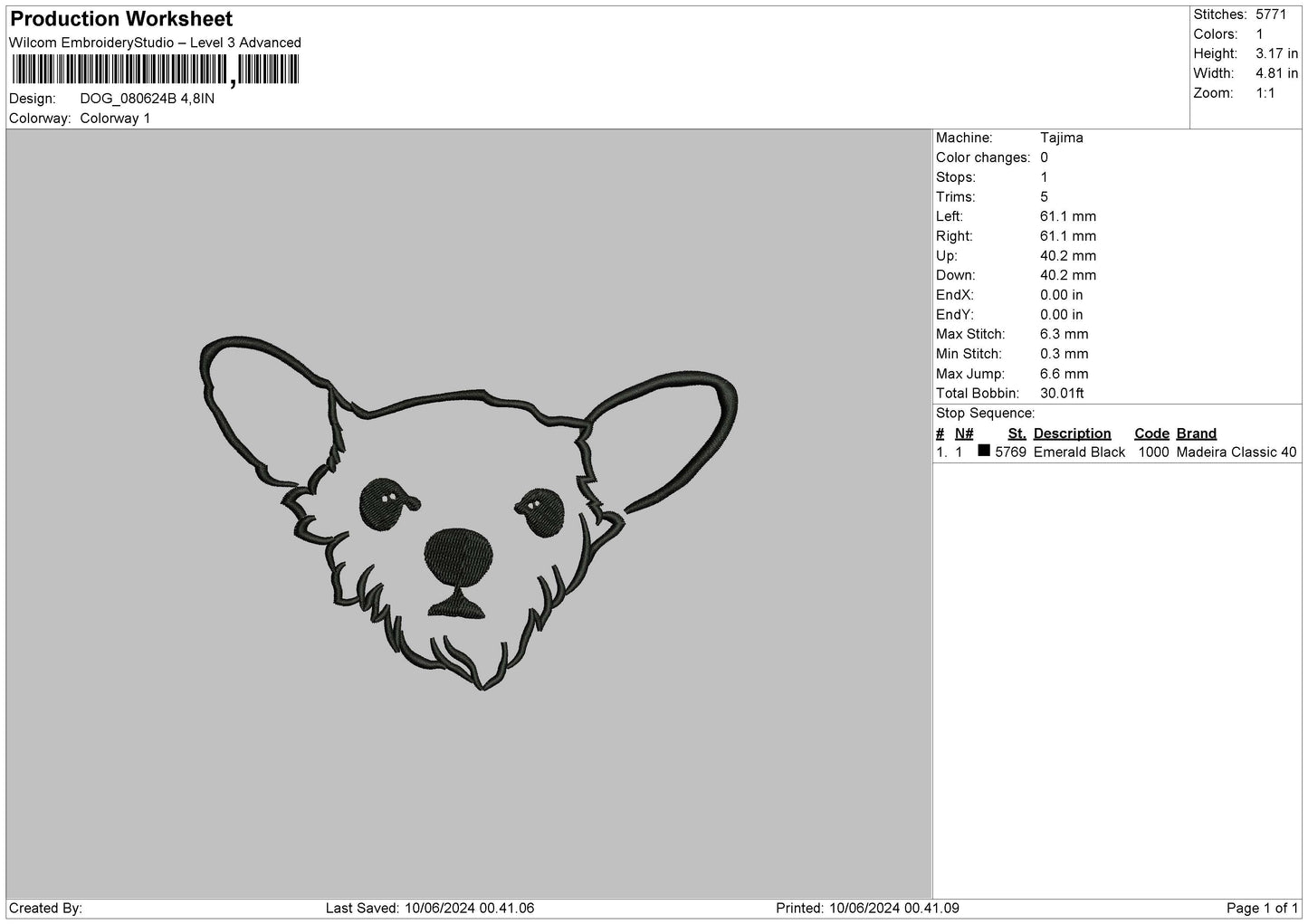Click the Stops label
Viewport: 1308px width, 924px height.
click(x=956, y=177)
